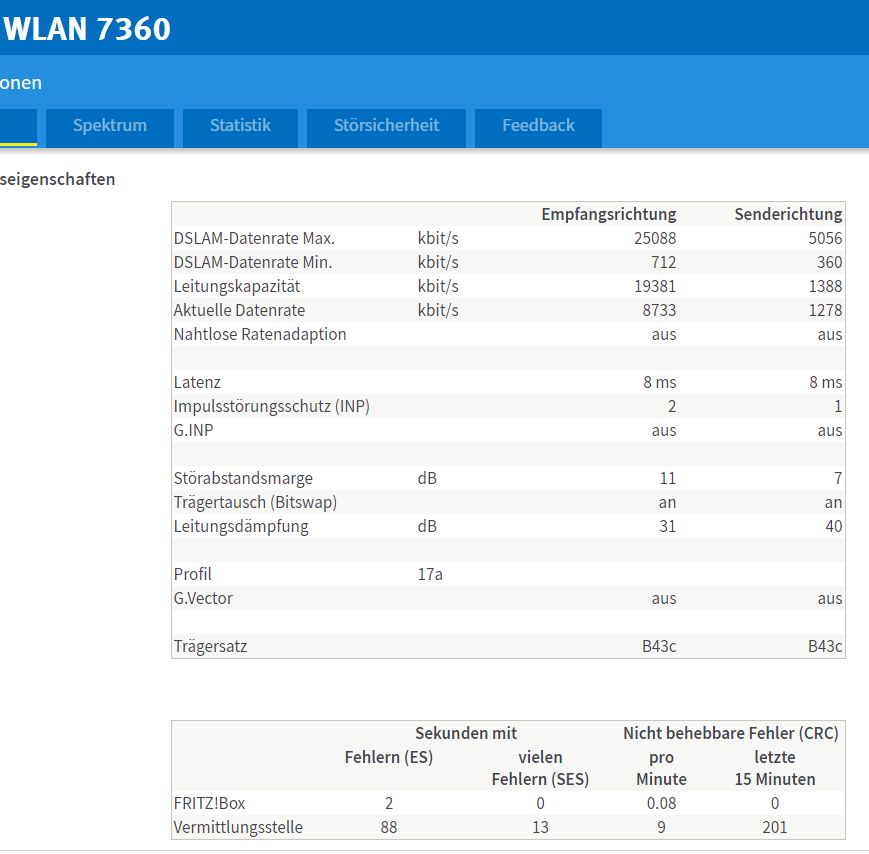Select the Störsicherheit tab
The height and width of the screenshot is (854, 869).
point(386,126)
